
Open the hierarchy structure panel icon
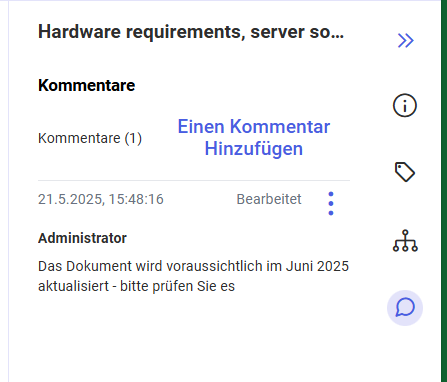click(405, 240)
